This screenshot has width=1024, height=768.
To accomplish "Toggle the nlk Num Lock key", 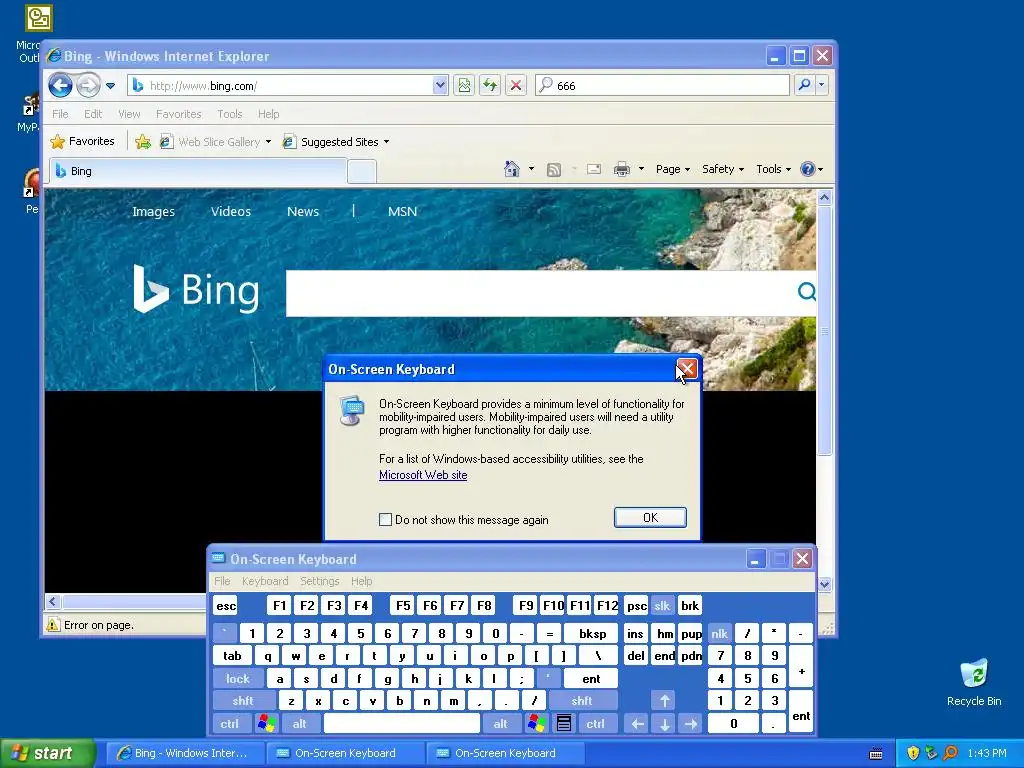I will coord(720,633).
